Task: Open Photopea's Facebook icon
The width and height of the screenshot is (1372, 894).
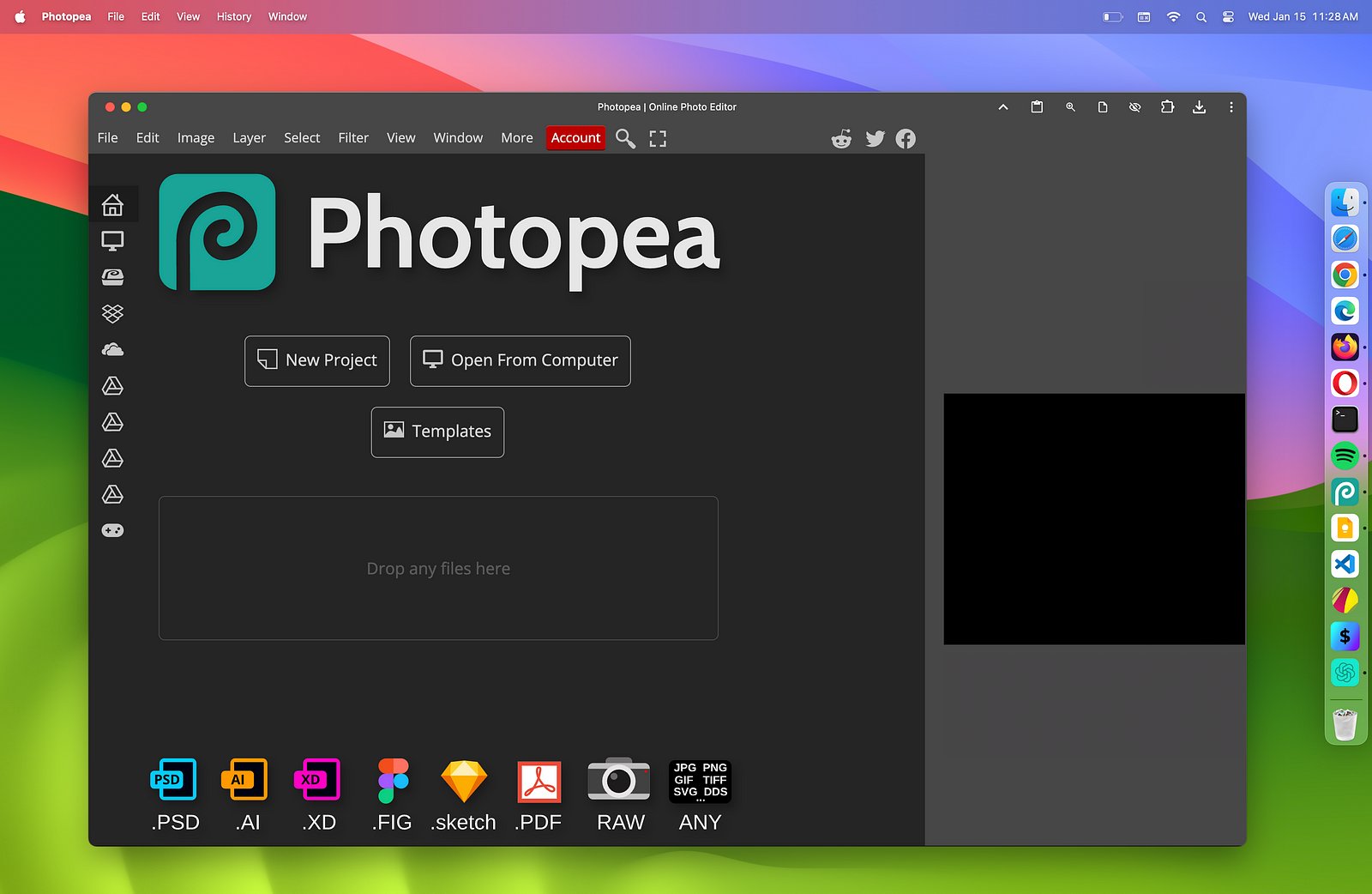Action: pos(906,139)
